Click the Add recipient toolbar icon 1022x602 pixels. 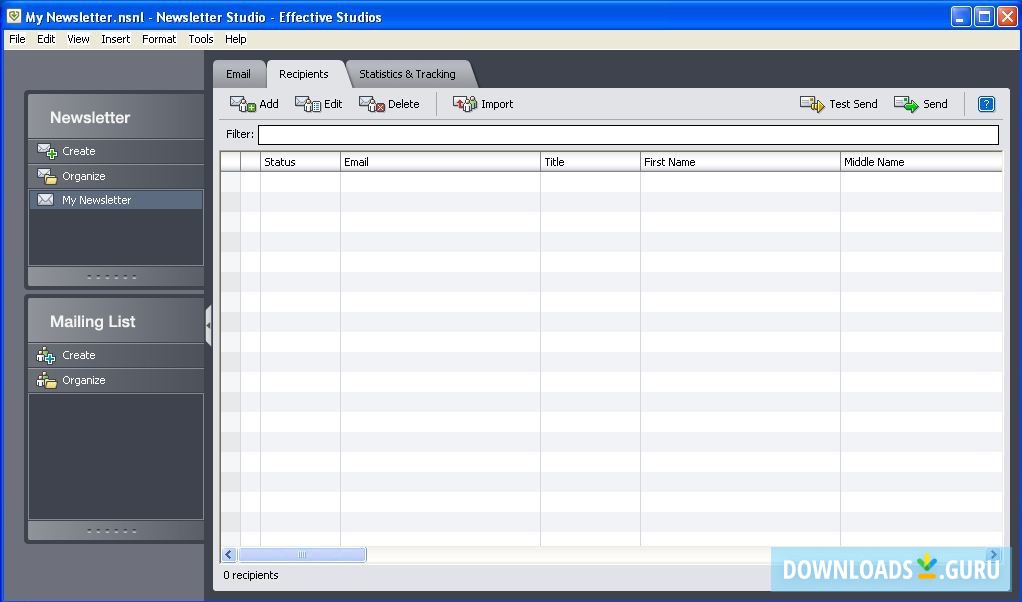(x=242, y=104)
